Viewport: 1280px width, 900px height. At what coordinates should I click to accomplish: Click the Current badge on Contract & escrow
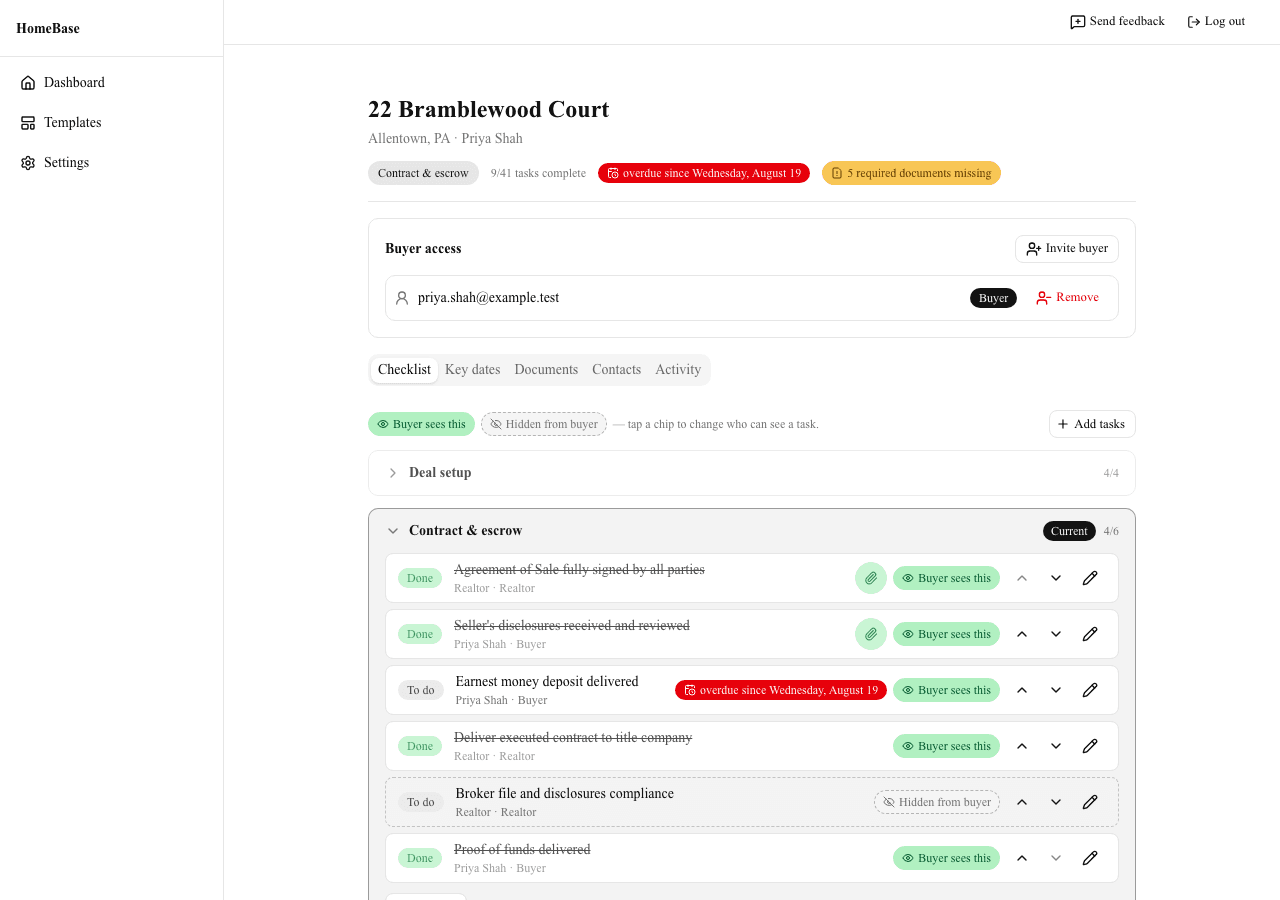pyautogui.click(x=1069, y=531)
